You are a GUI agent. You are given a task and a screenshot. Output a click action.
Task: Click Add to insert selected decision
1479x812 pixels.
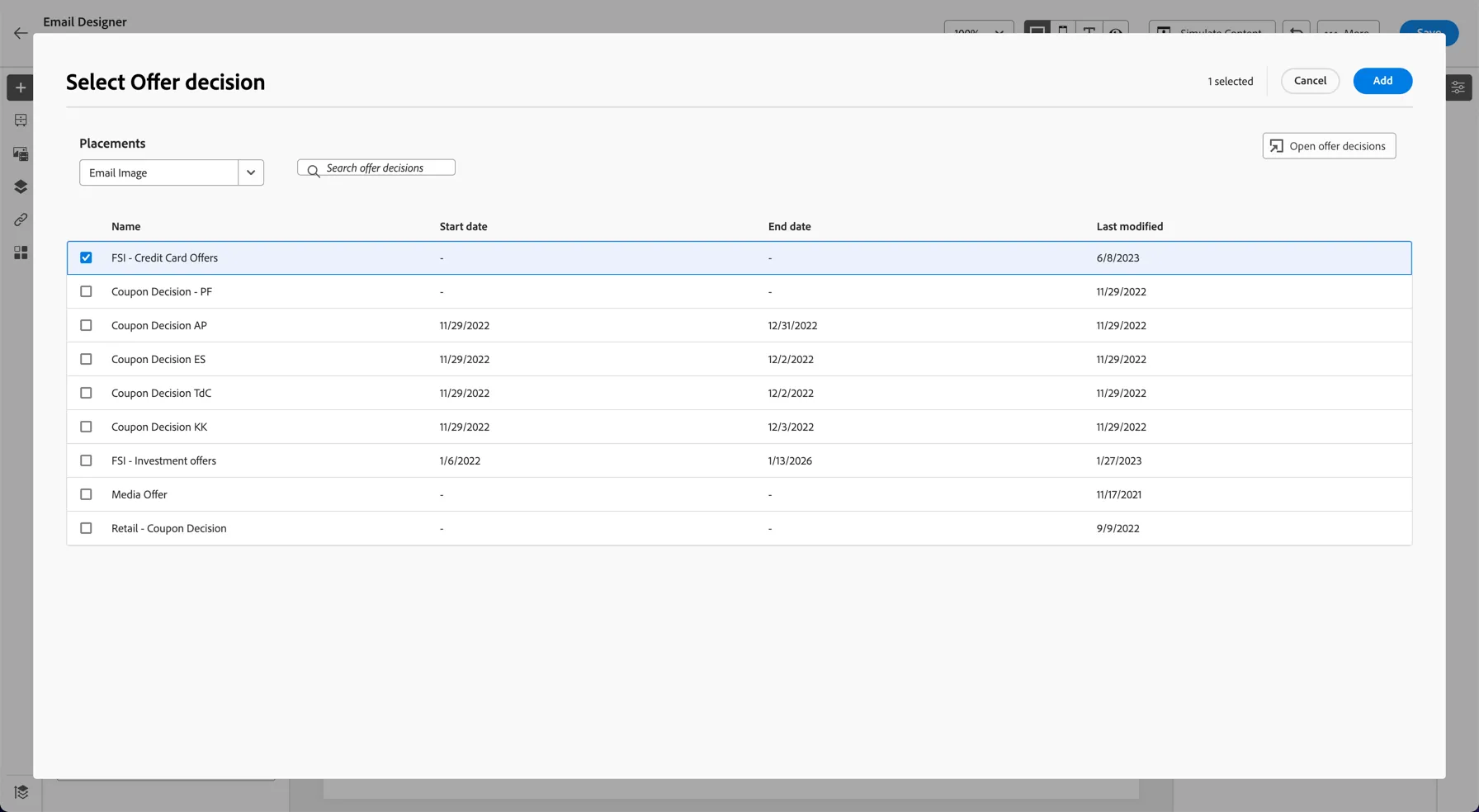click(x=1382, y=81)
